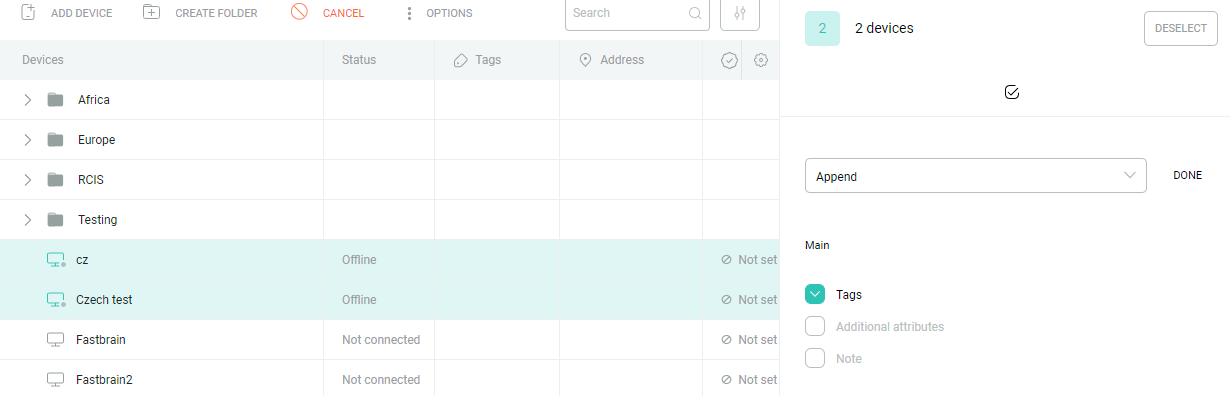This screenshot has width=1230, height=396.
Task: Click the Europe folder name
Action: click(x=96, y=140)
